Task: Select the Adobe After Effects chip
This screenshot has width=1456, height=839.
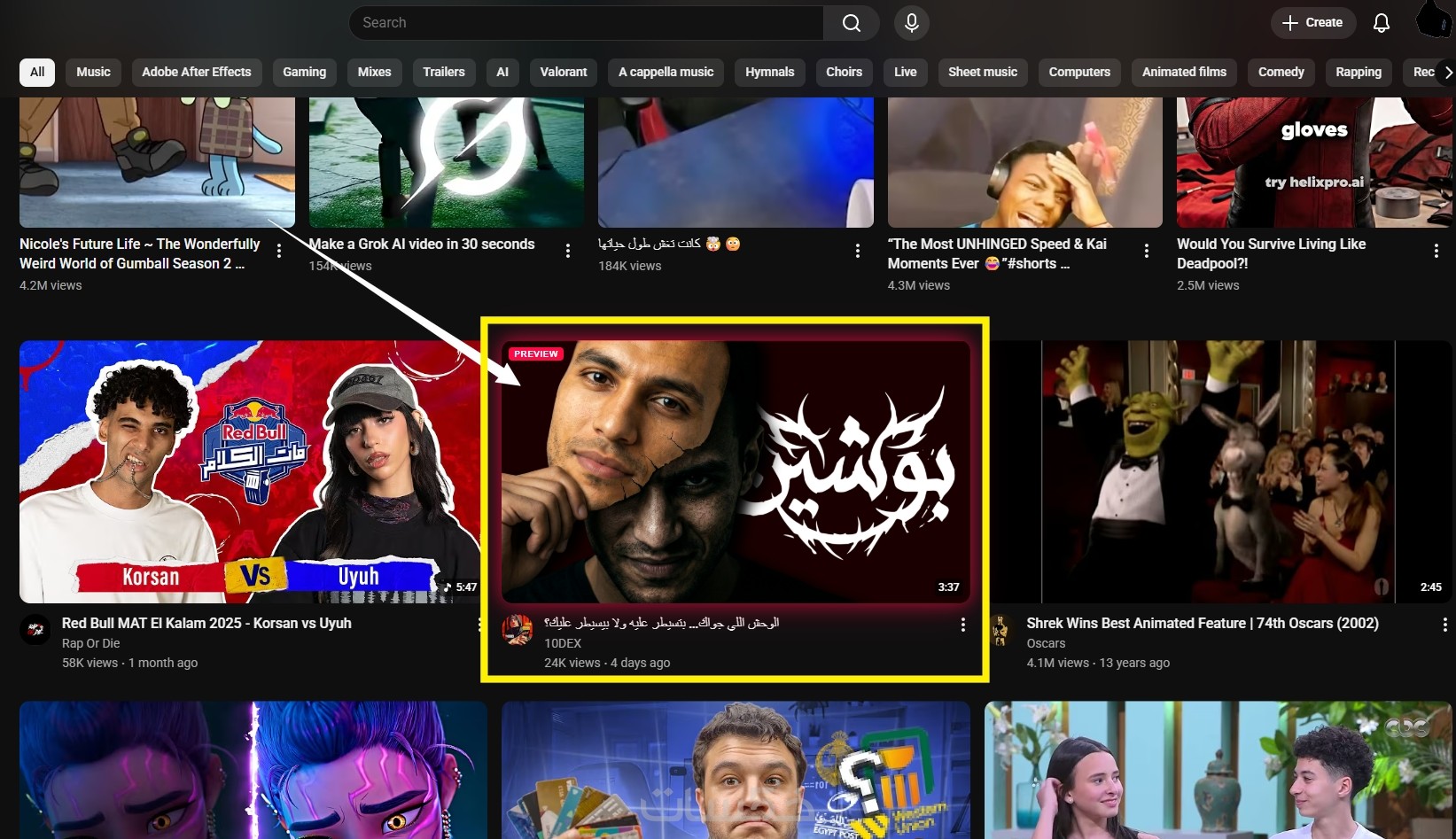Action: [197, 73]
